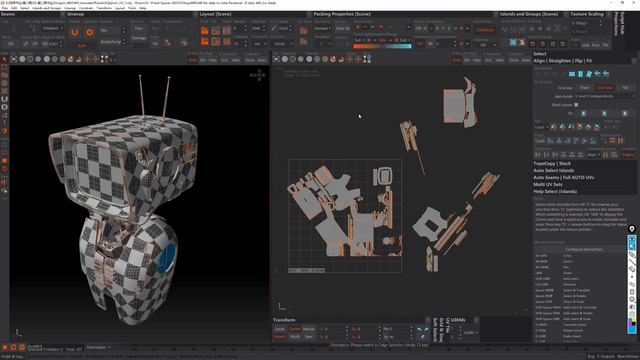
Task: Select the Pixel grid size option
Action: click(x=584, y=88)
